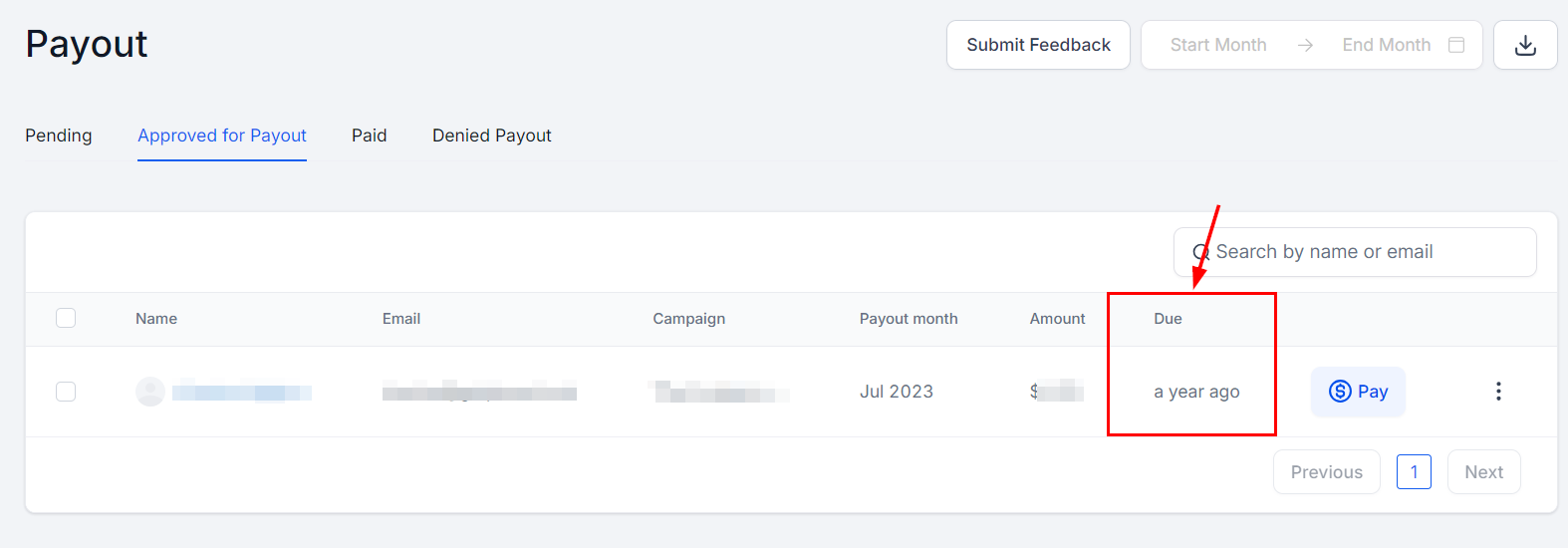Go to the Denied Payout tab

click(492, 136)
